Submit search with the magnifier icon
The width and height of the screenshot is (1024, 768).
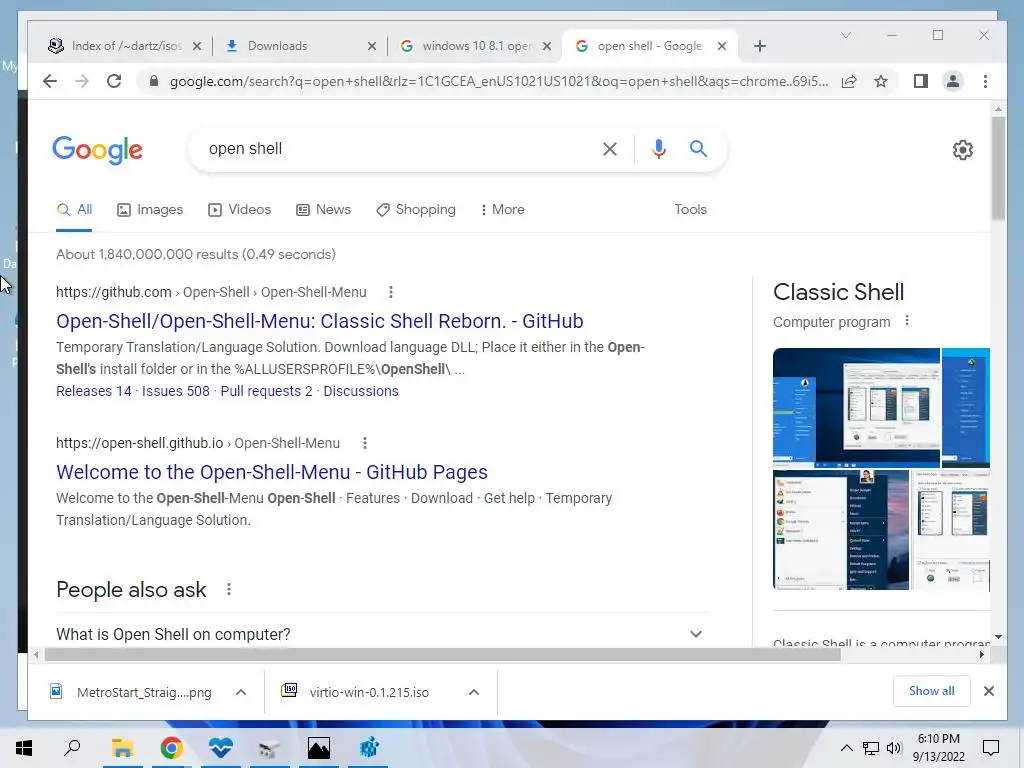coord(698,149)
